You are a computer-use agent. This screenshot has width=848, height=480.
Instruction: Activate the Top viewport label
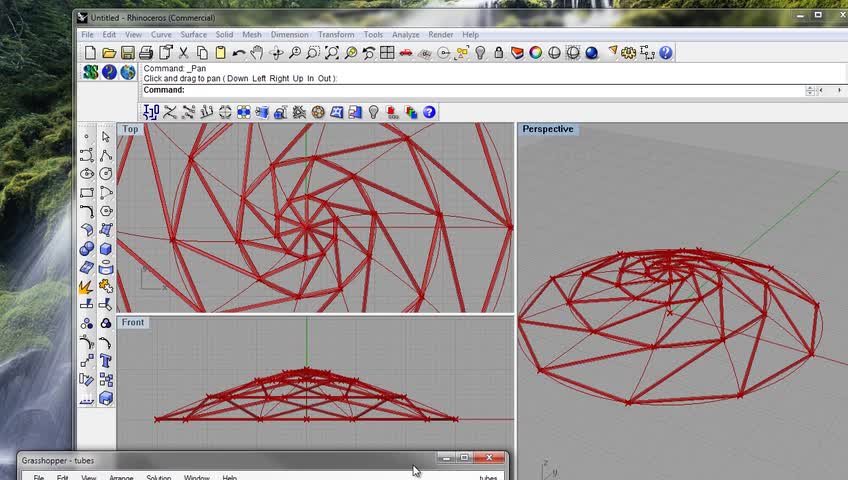click(130, 129)
